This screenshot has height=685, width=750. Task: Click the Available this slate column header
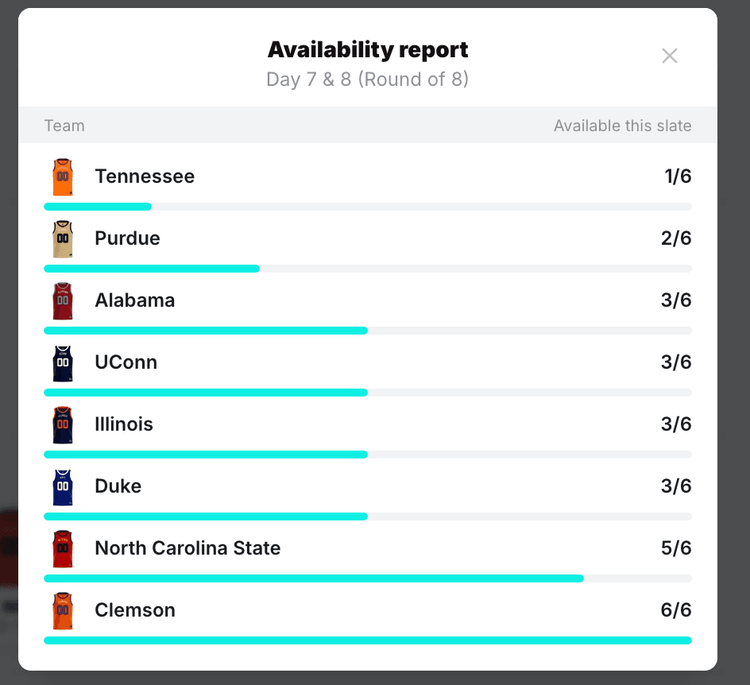[x=622, y=126]
